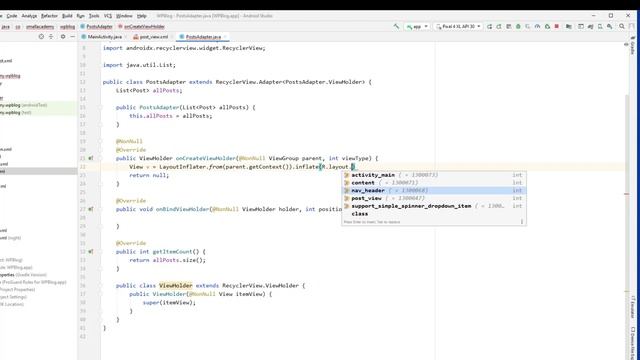The image size is (640, 360).
Task: Click java in the breadcrumb bar
Action: 5,27
